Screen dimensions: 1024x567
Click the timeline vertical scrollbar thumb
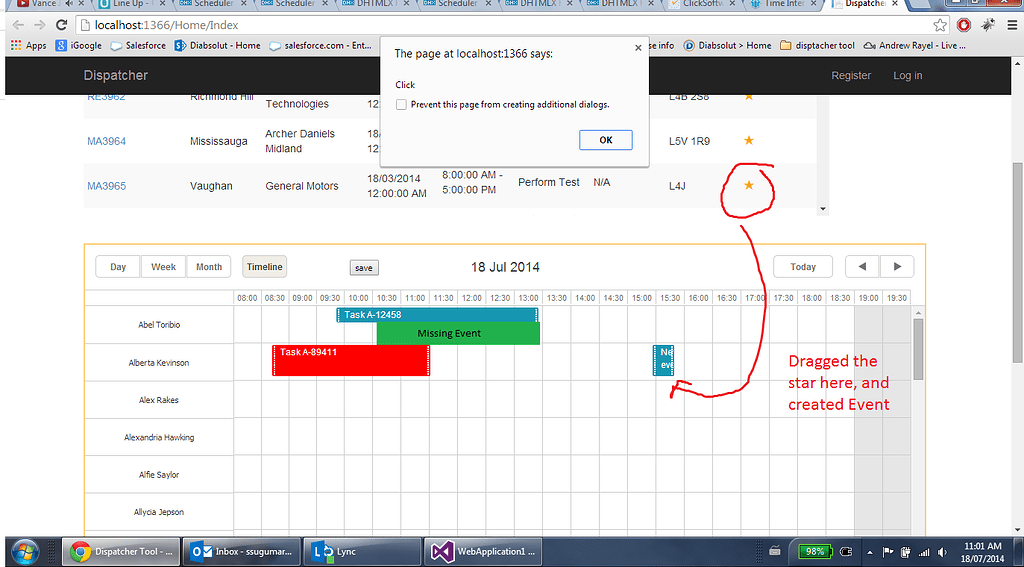tap(918, 349)
